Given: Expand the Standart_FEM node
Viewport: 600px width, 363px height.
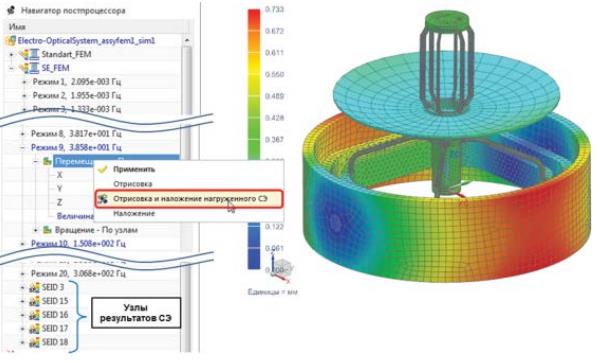Looking at the screenshot, I should (11, 55).
